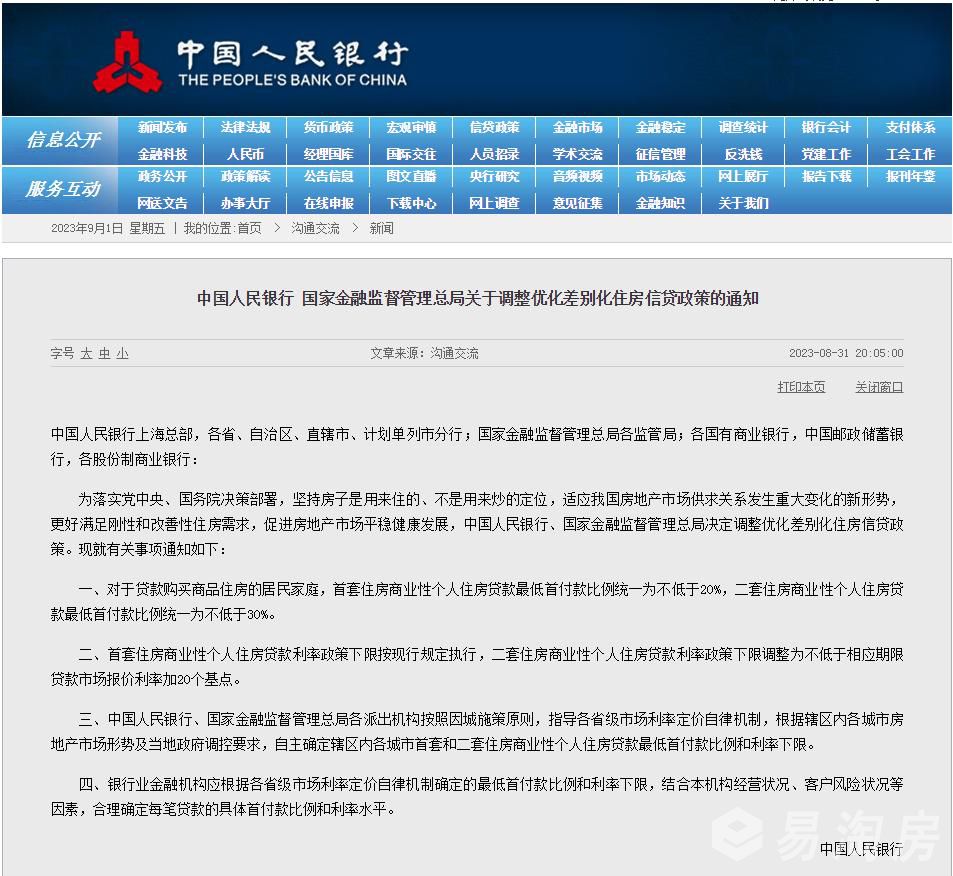The image size is (953, 876).
Task: Go to the 调查统计 section
Action: coord(743,127)
